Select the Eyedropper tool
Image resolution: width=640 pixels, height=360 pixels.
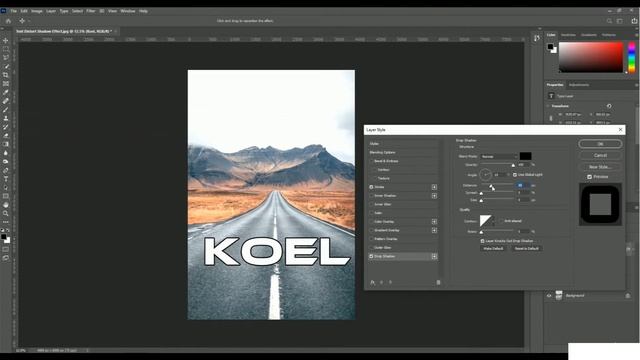click(6, 92)
